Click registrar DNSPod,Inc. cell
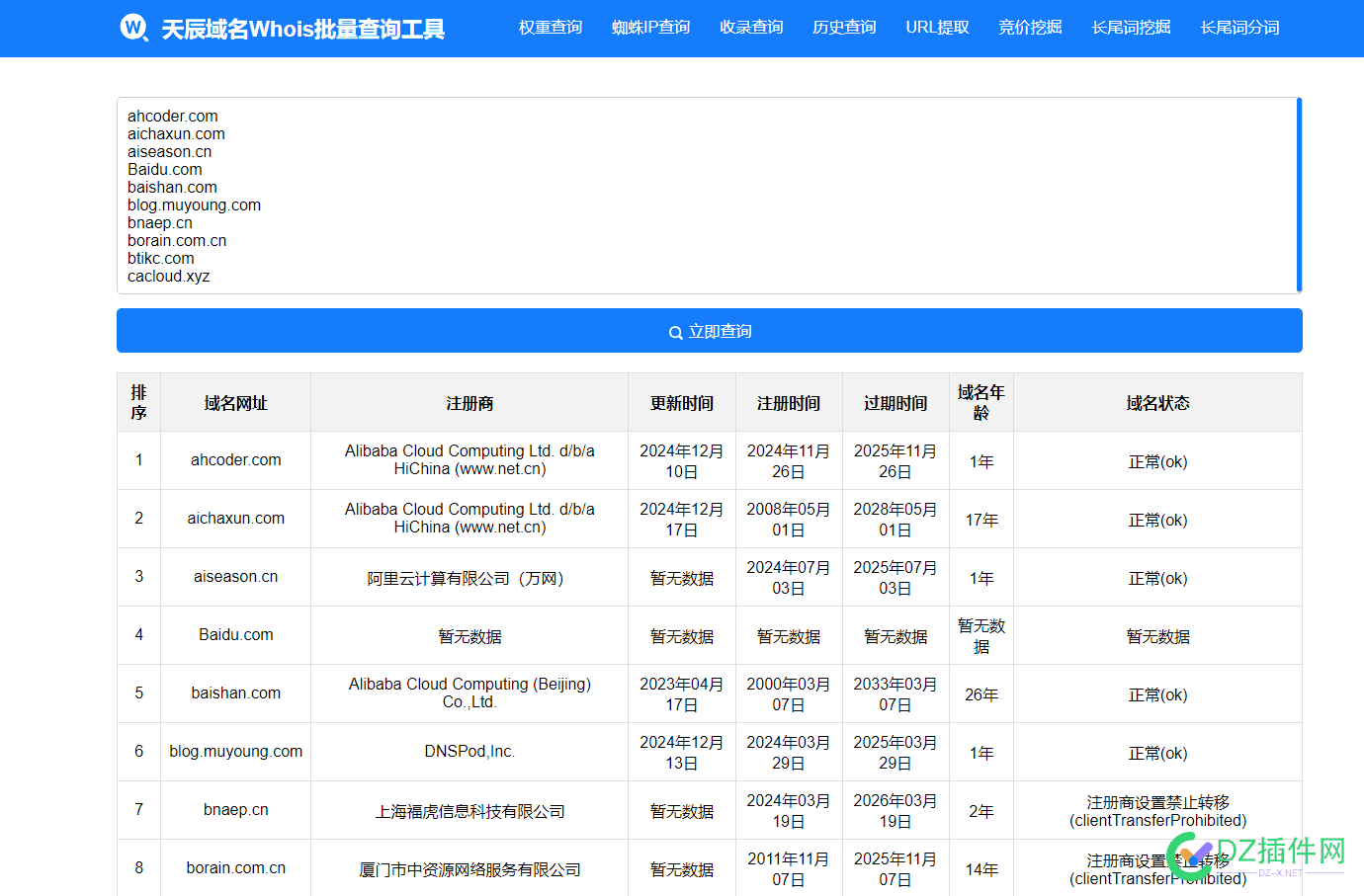Screen dimensions: 1364x896 pyautogui.click(x=469, y=752)
